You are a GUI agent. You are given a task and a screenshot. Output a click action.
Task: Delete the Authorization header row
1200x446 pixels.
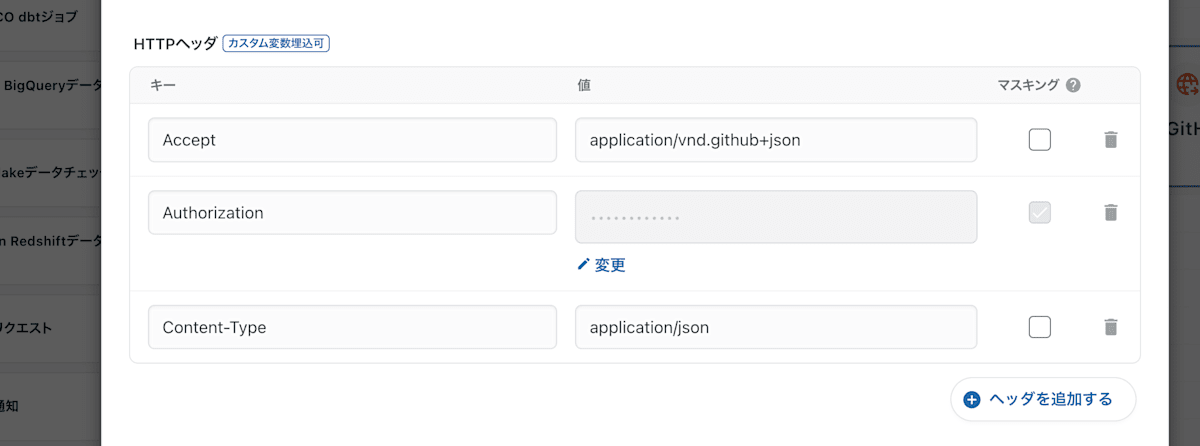tap(1110, 212)
